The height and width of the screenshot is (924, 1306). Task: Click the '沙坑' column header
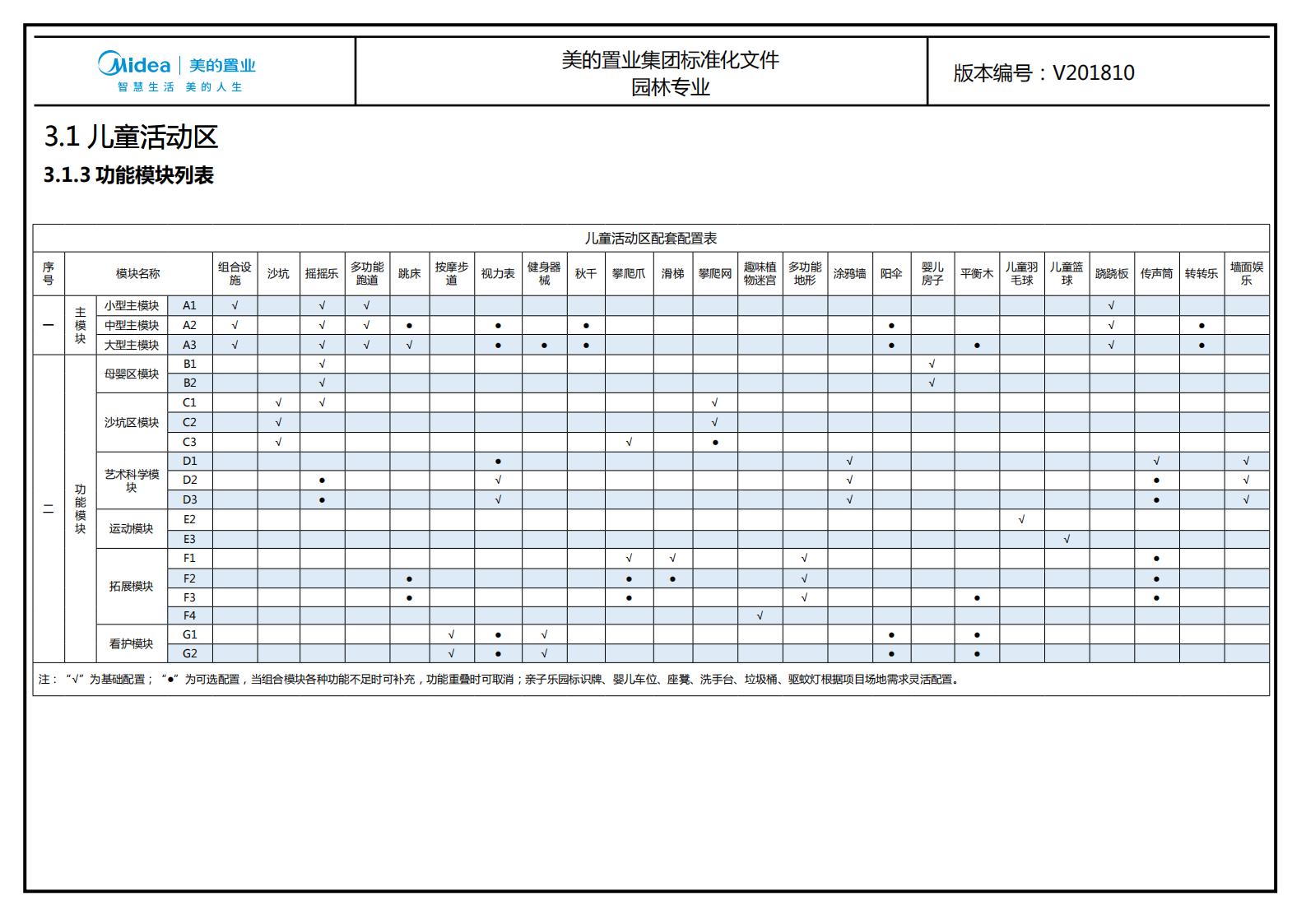click(278, 273)
